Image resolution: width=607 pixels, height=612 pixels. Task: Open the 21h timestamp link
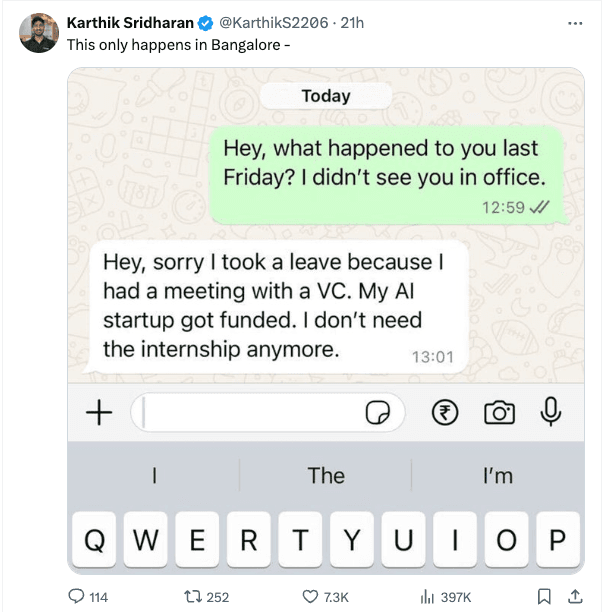[x=353, y=22]
